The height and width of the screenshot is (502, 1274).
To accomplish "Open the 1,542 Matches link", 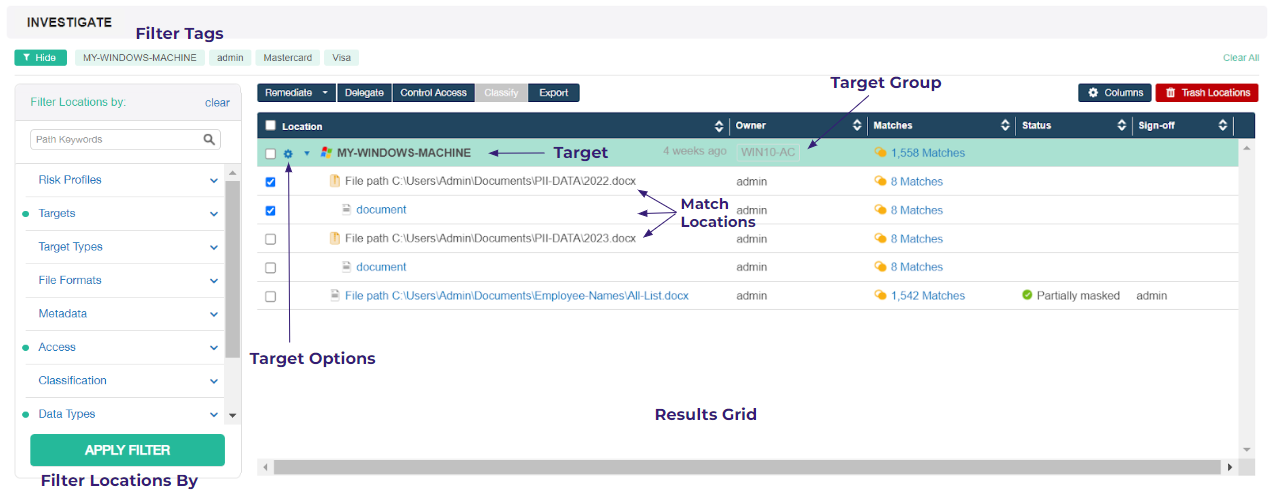I will coord(927,296).
